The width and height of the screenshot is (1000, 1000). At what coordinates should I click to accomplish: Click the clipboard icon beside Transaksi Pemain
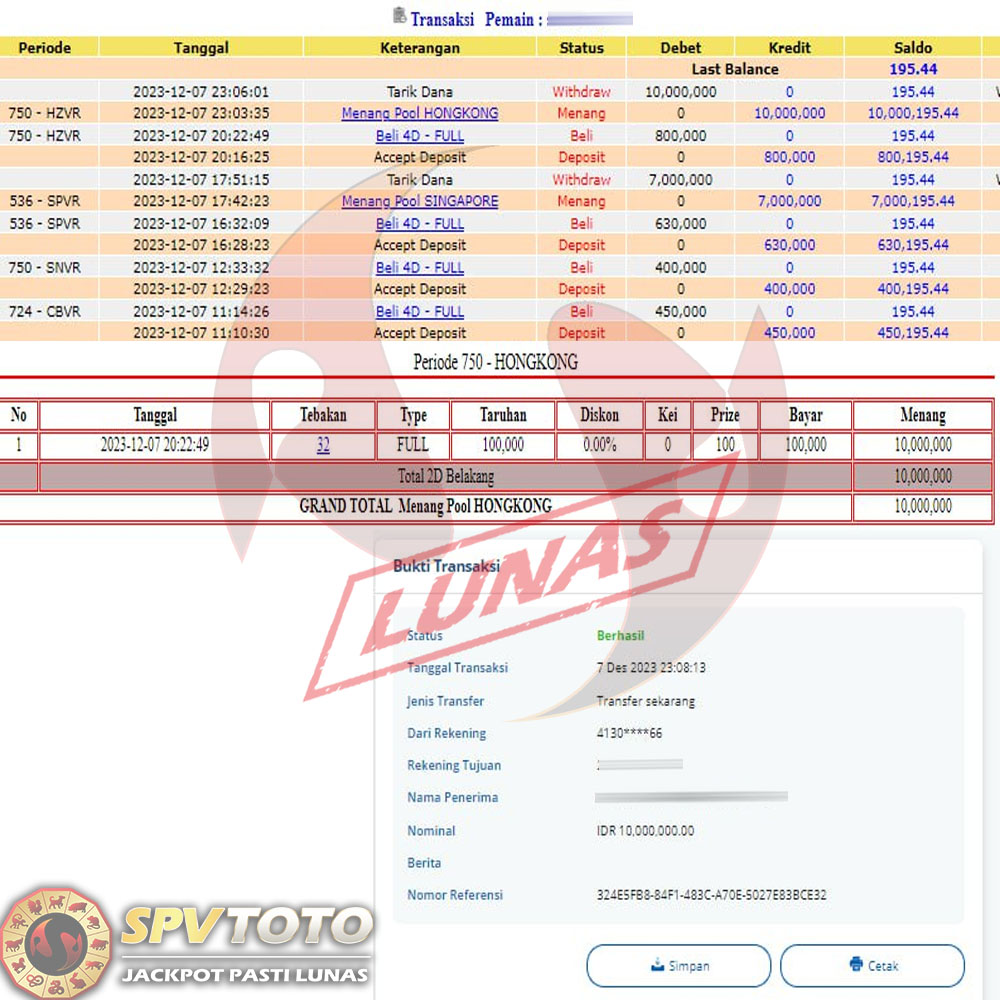tap(400, 16)
